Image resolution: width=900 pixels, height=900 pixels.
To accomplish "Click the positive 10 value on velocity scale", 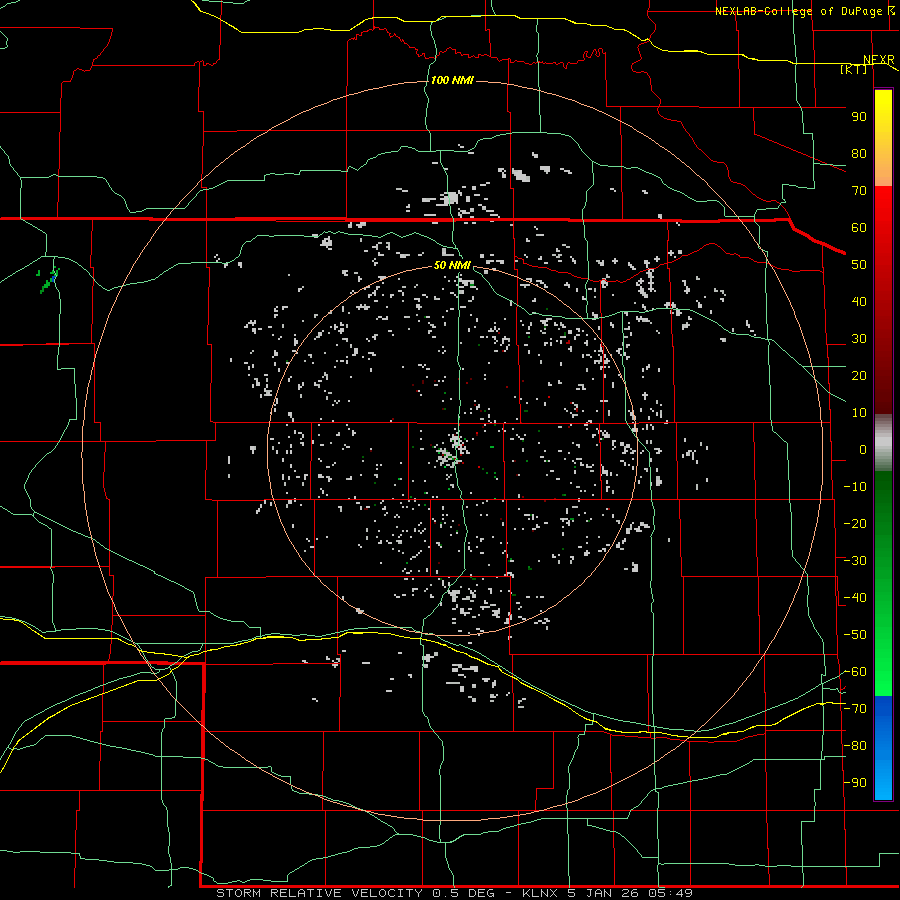I will [859, 413].
